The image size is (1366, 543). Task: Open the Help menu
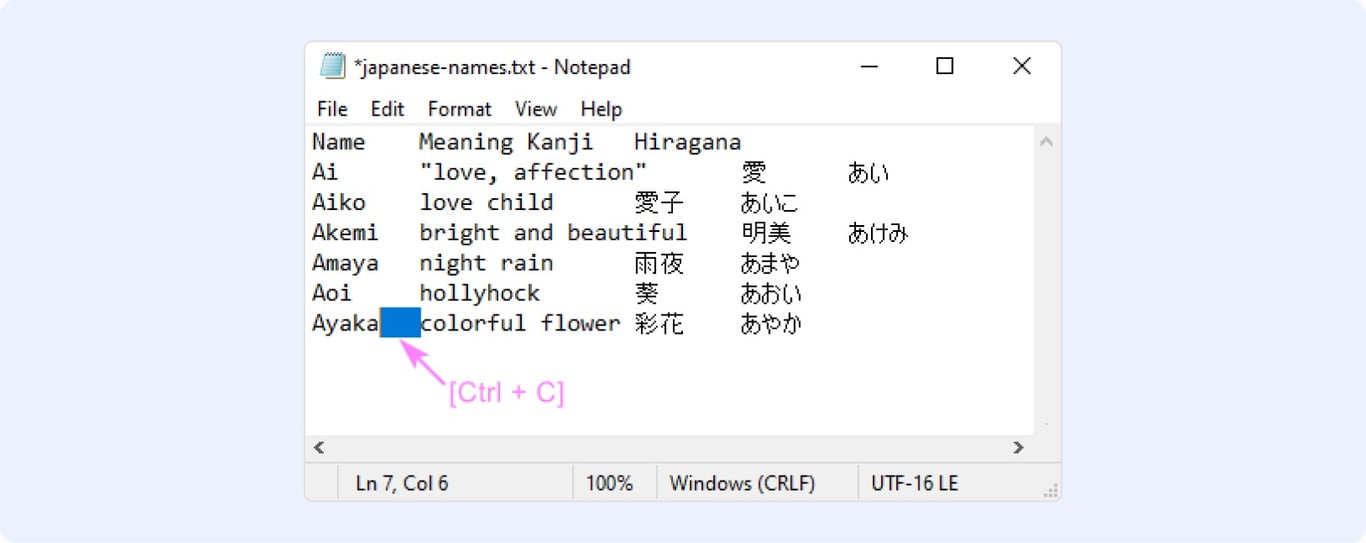pyautogui.click(x=601, y=109)
